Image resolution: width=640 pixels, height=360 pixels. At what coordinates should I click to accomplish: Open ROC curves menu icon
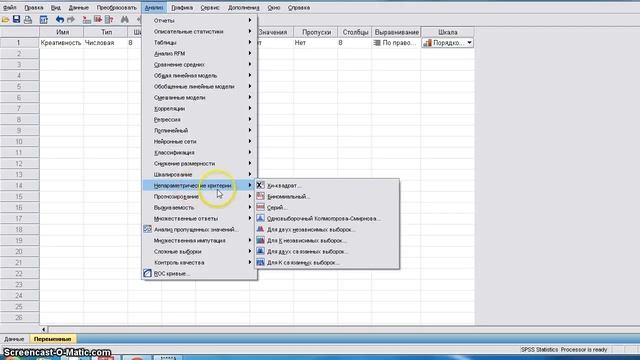[x=147, y=273]
